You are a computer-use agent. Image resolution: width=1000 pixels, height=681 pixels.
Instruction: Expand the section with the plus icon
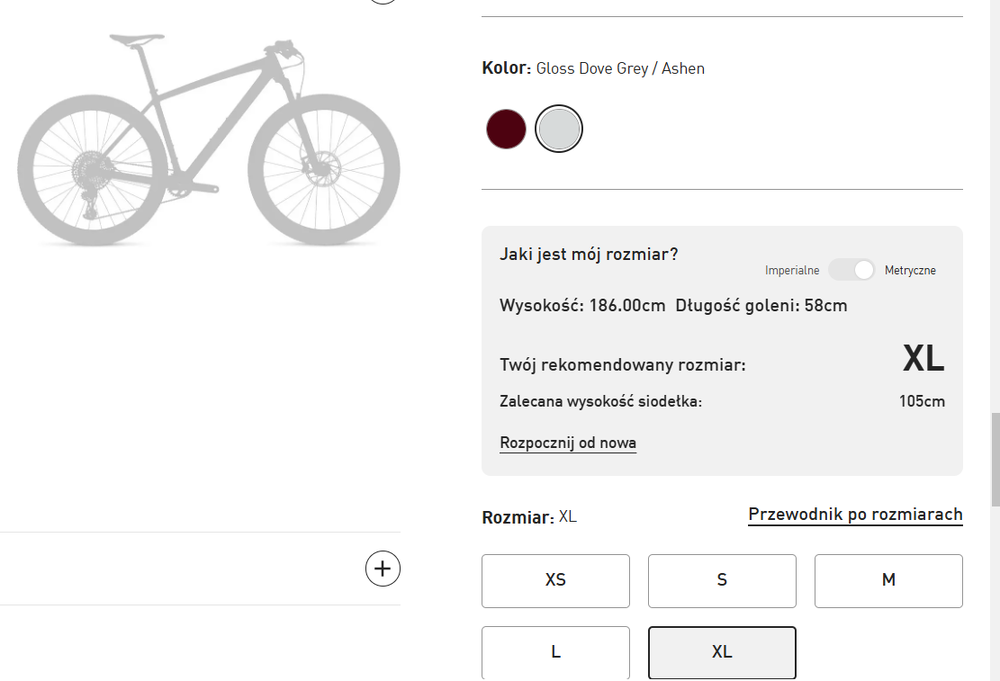tap(382, 569)
